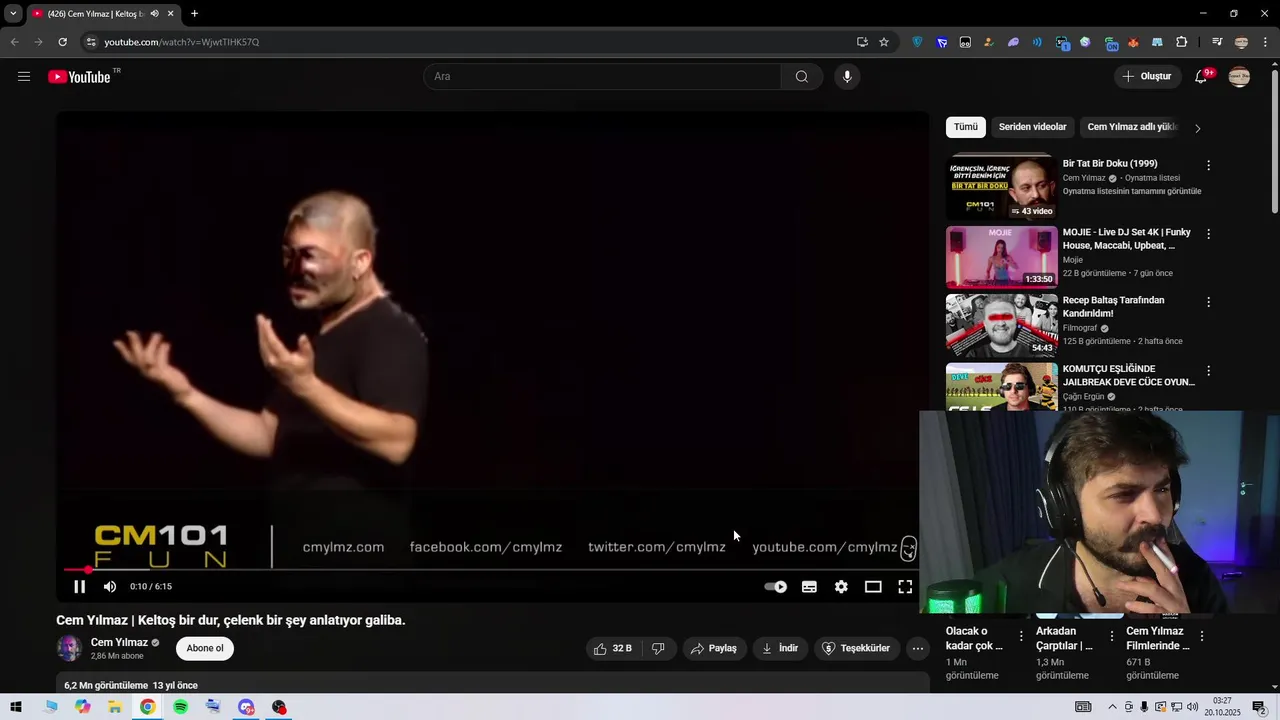Click the search magnifier button
Screen dimensions: 1280x720
point(802,77)
